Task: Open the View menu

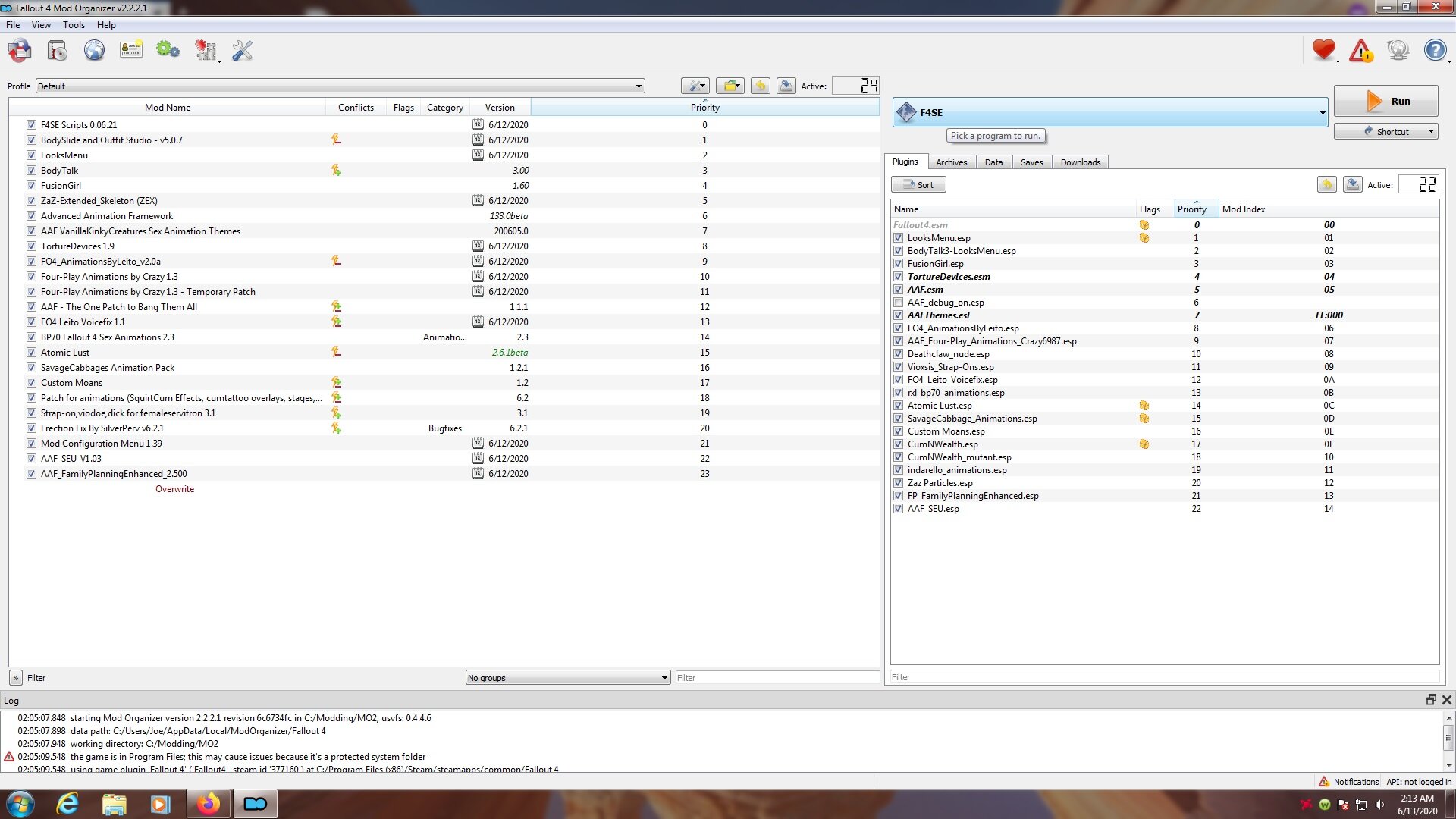Action: (x=41, y=25)
